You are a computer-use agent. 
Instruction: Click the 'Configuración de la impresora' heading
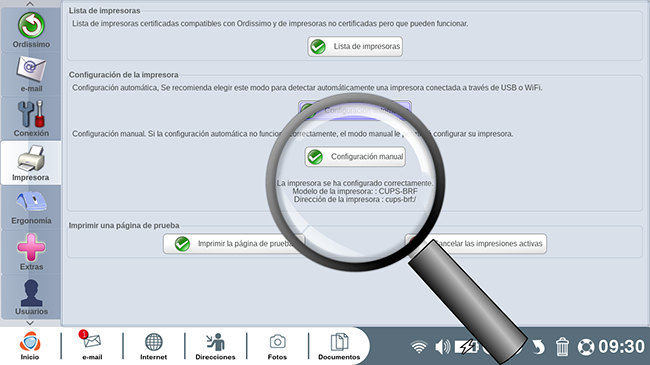(x=124, y=75)
